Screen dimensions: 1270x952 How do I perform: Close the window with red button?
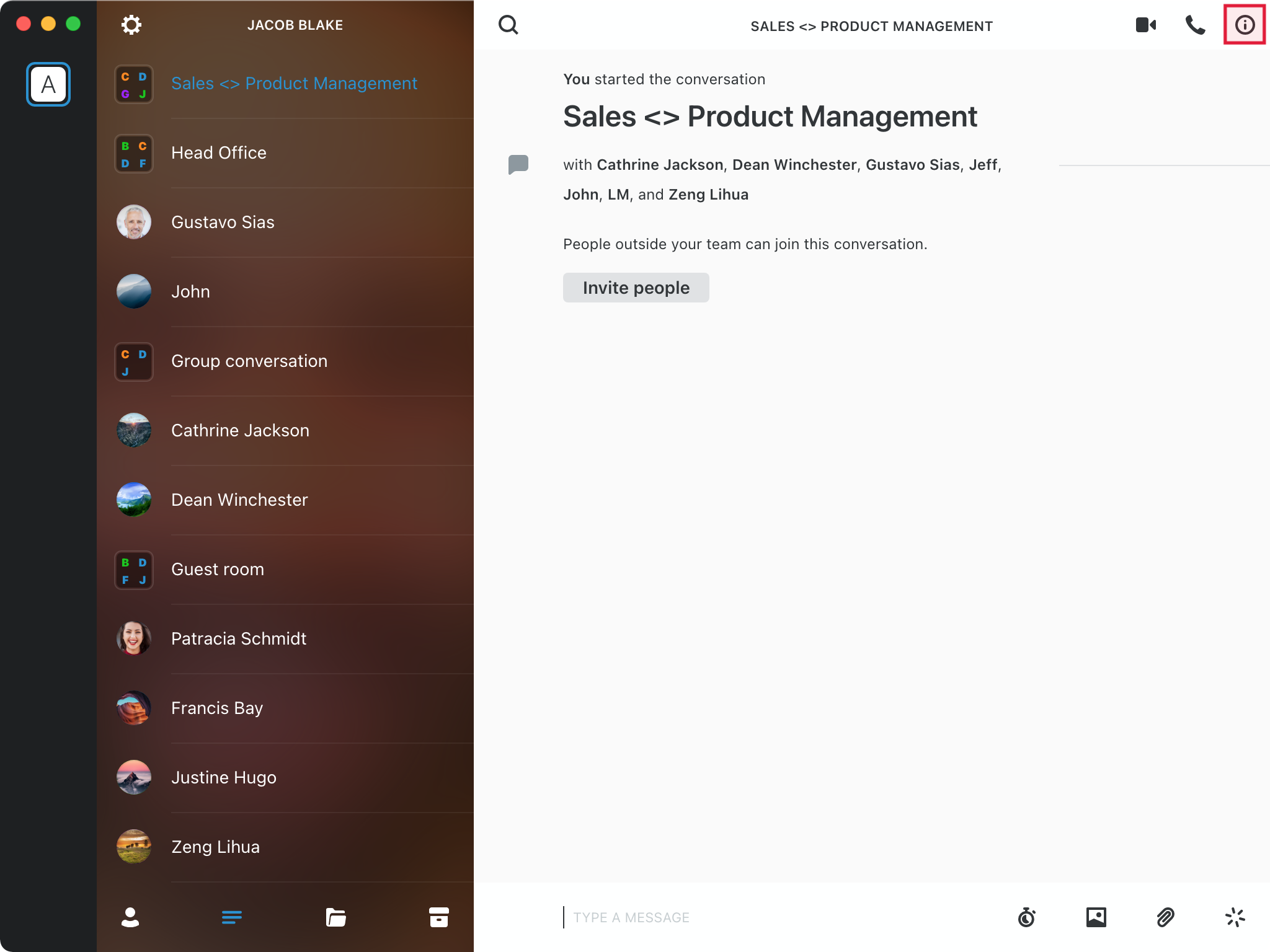coord(24,24)
